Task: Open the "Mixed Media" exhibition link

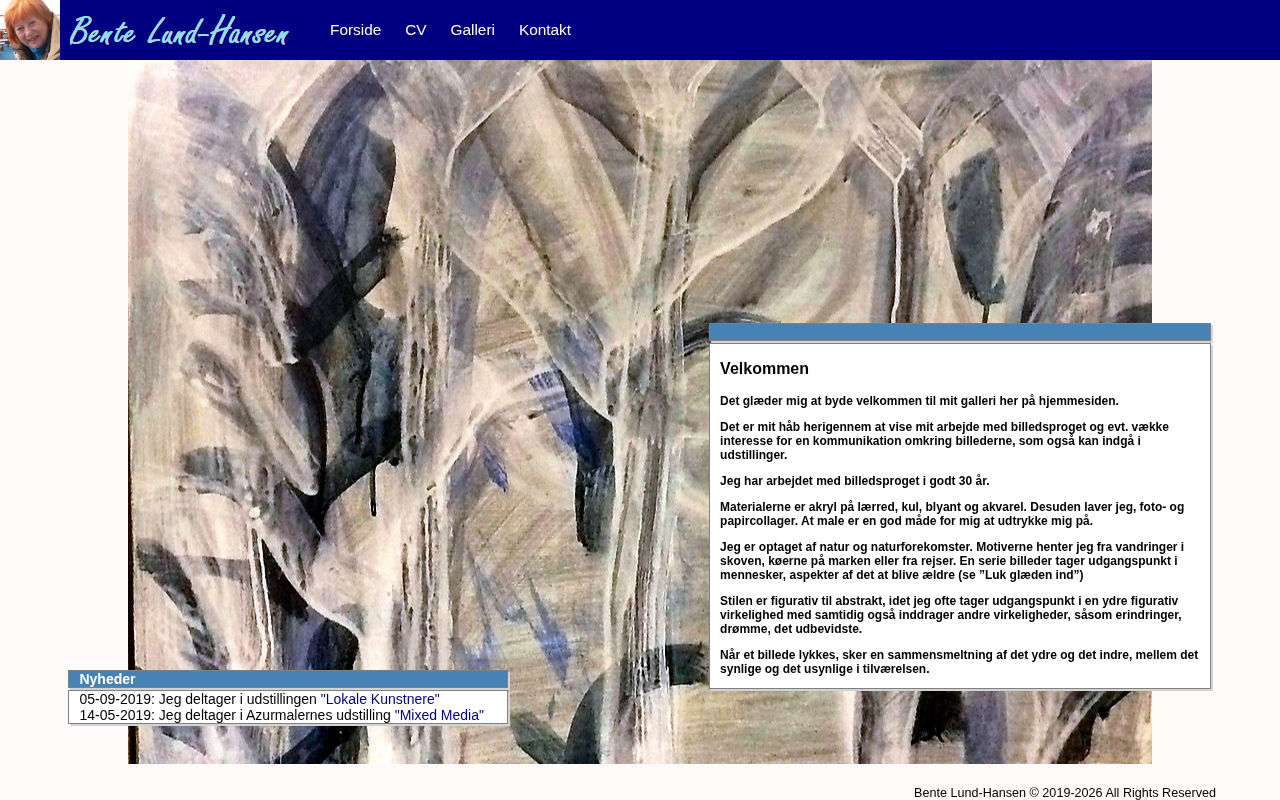Action: (439, 715)
